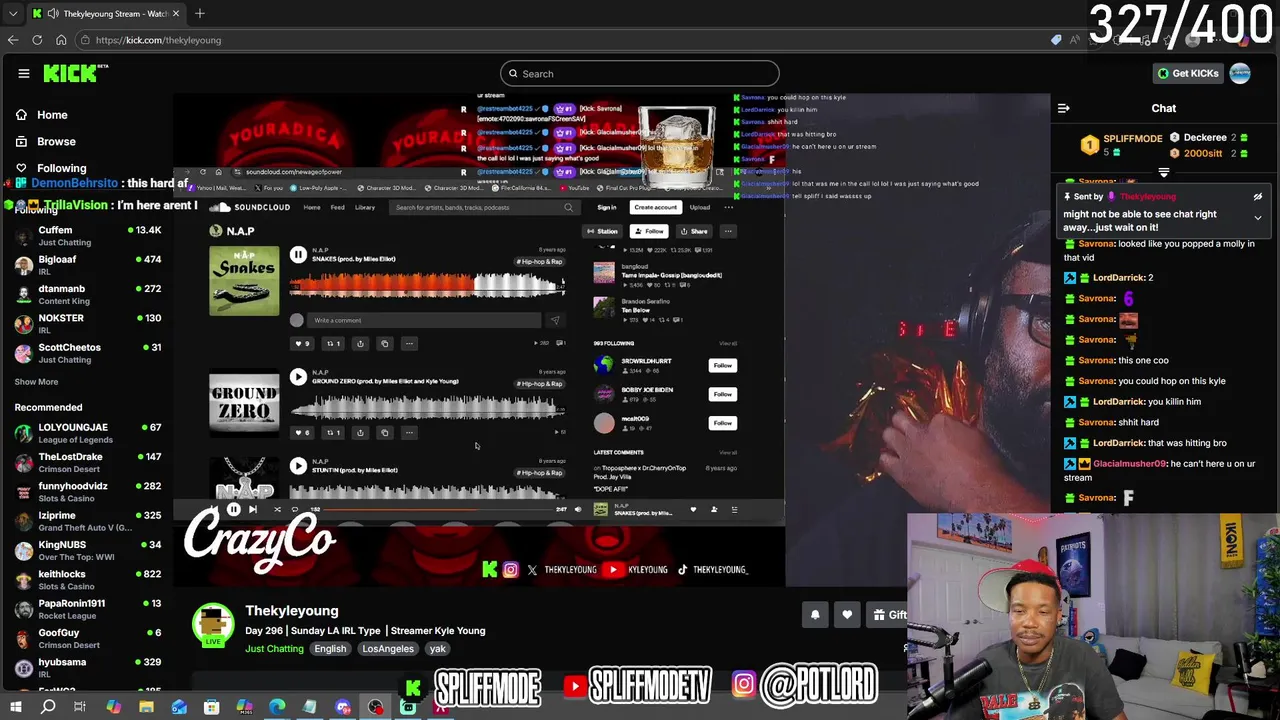The height and width of the screenshot is (720, 1280).
Task: Open the SoundCloud player queue icon
Action: (x=734, y=509)
